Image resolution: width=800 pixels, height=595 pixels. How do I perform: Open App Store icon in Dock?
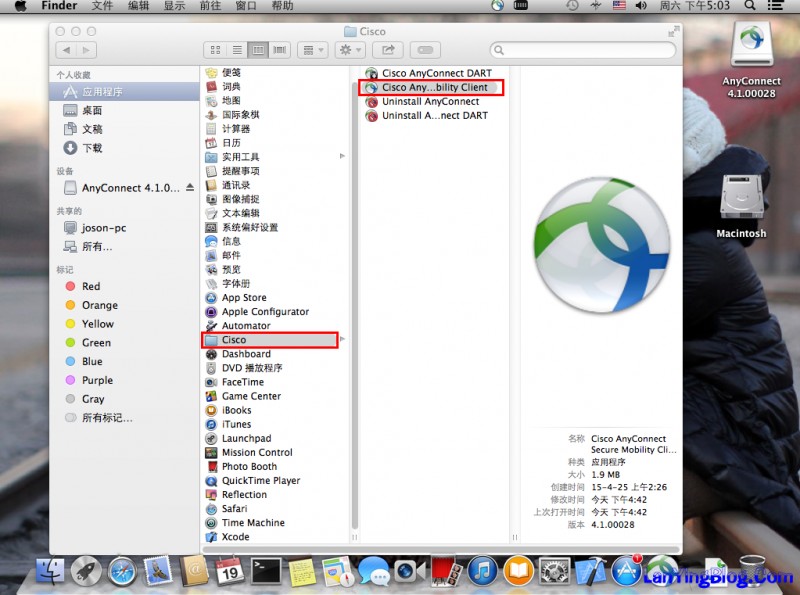626,571
